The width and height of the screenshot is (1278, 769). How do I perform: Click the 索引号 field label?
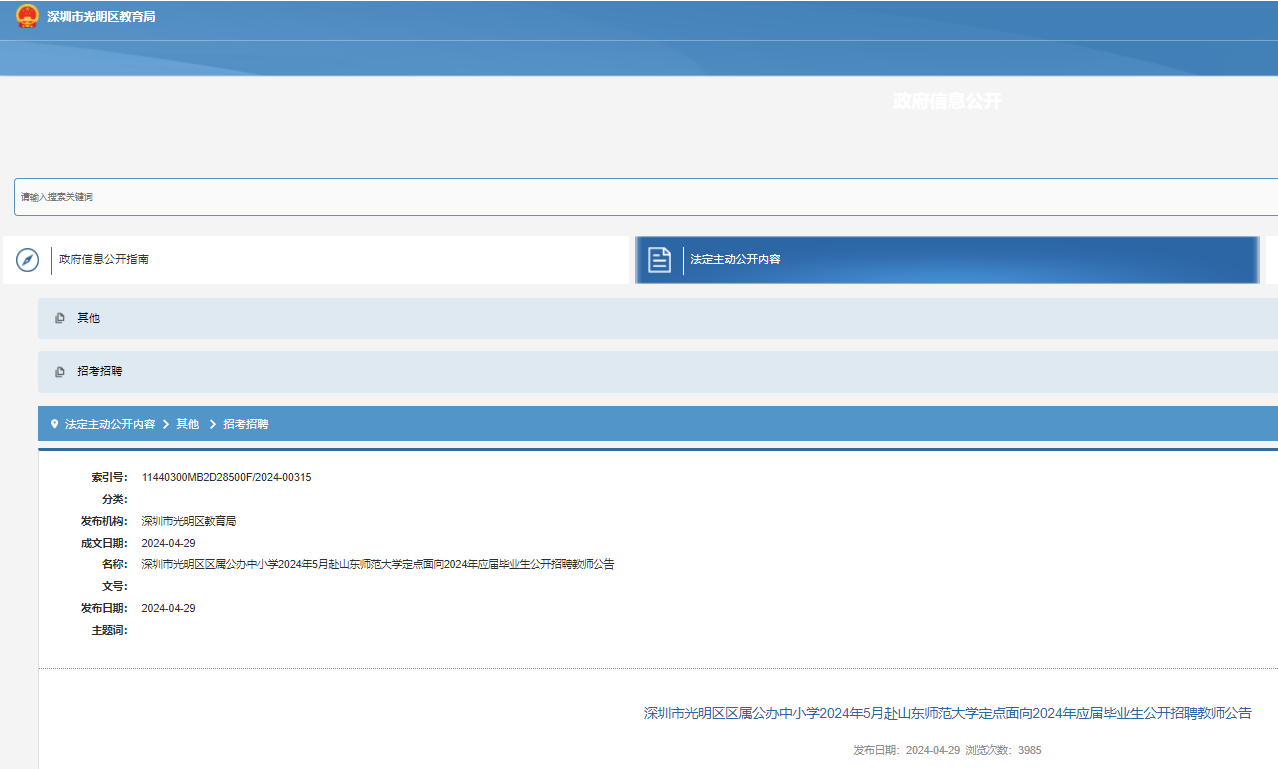[109, 477]
